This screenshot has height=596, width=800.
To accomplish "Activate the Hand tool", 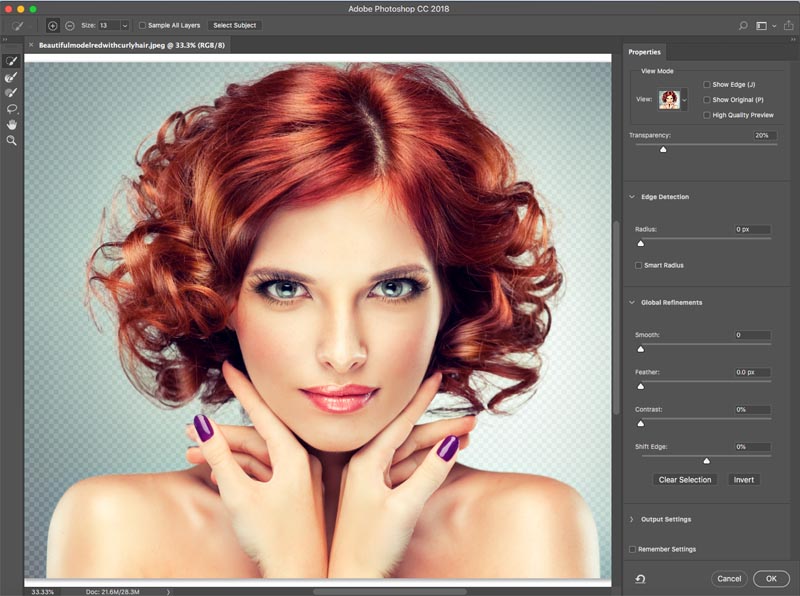I will 12,124.
